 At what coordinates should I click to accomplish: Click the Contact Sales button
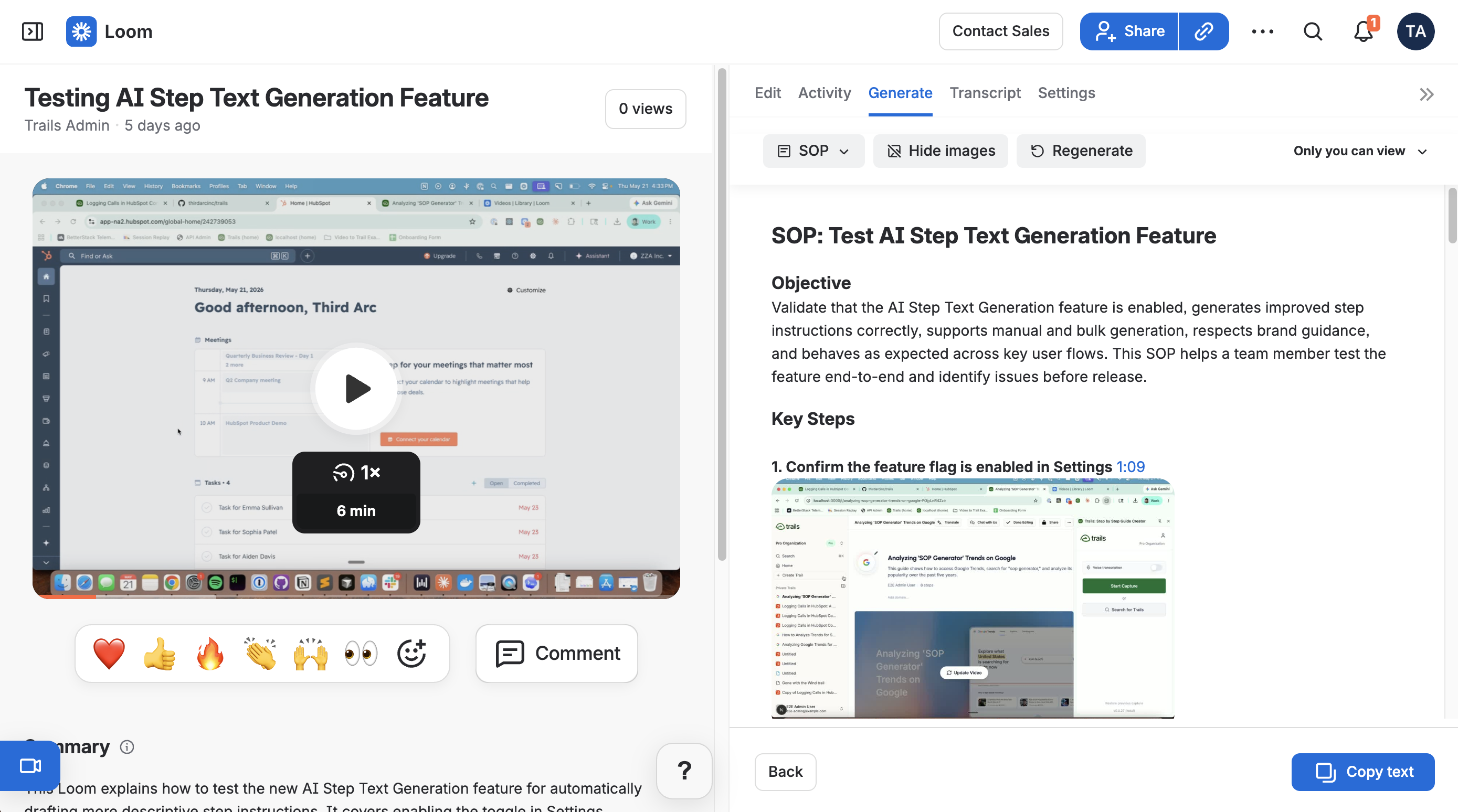pos(1000,31)
